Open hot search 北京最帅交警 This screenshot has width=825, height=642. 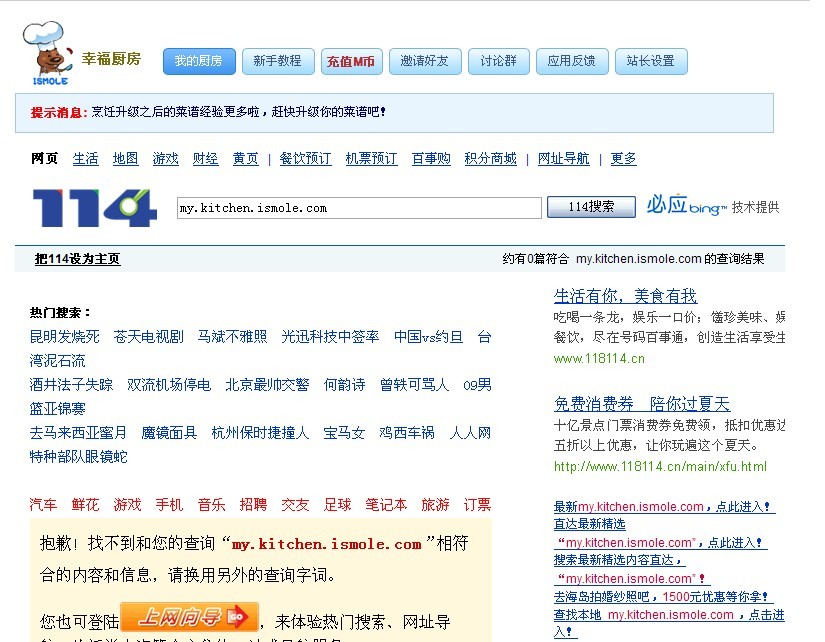(x=267, y=385)
